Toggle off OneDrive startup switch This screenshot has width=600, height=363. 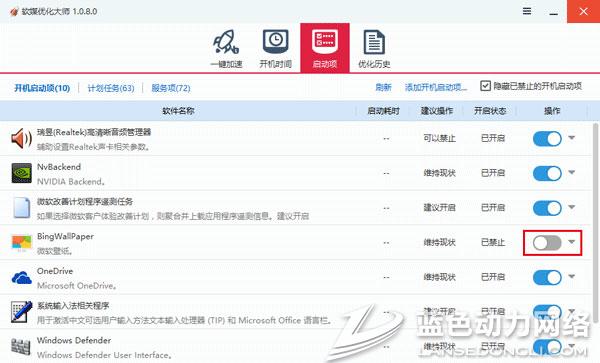coord(547,277)
